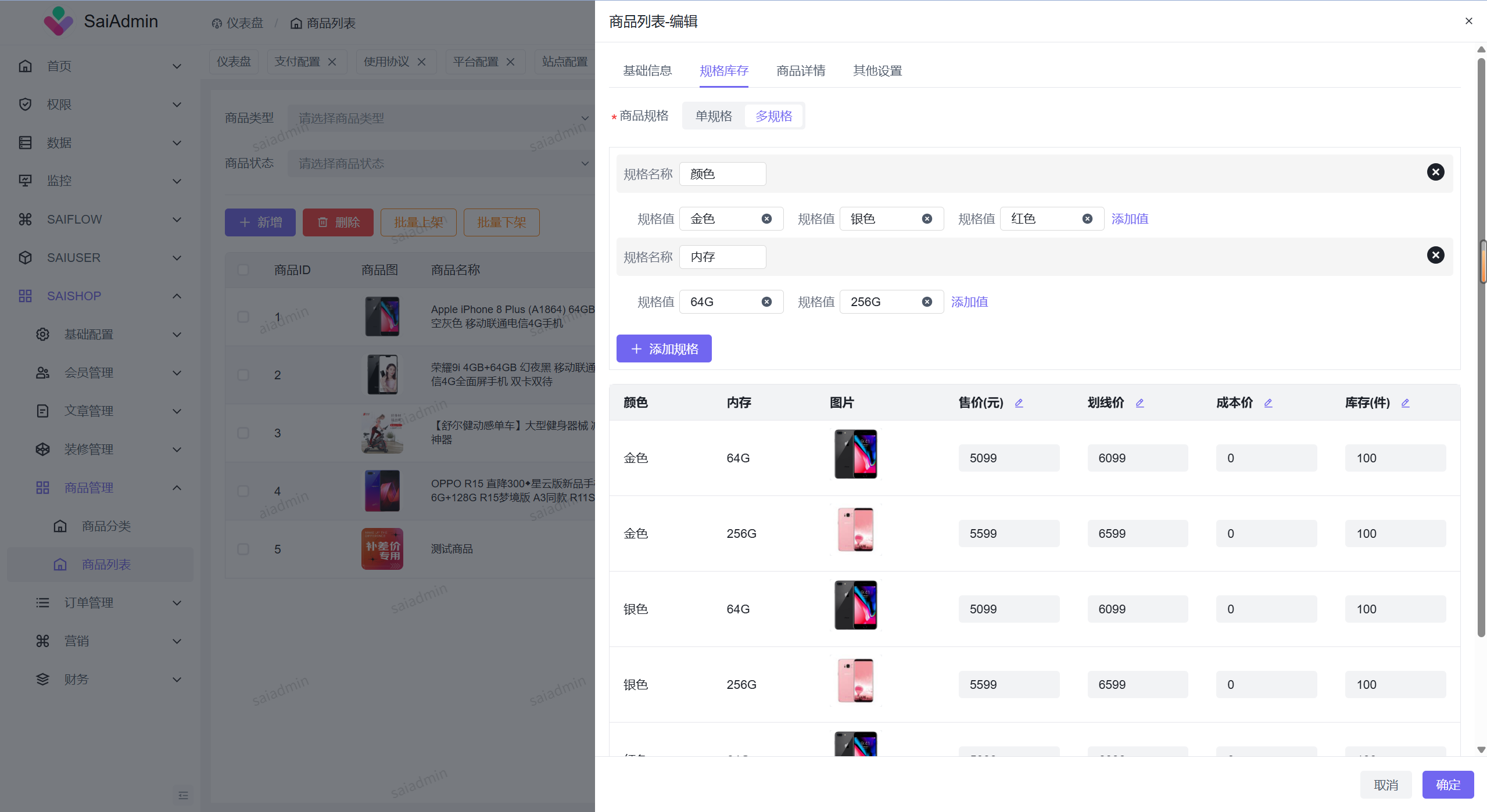Open the 商品详情 tab
The image size is (1487, 812).
click(x=801, y=71)
